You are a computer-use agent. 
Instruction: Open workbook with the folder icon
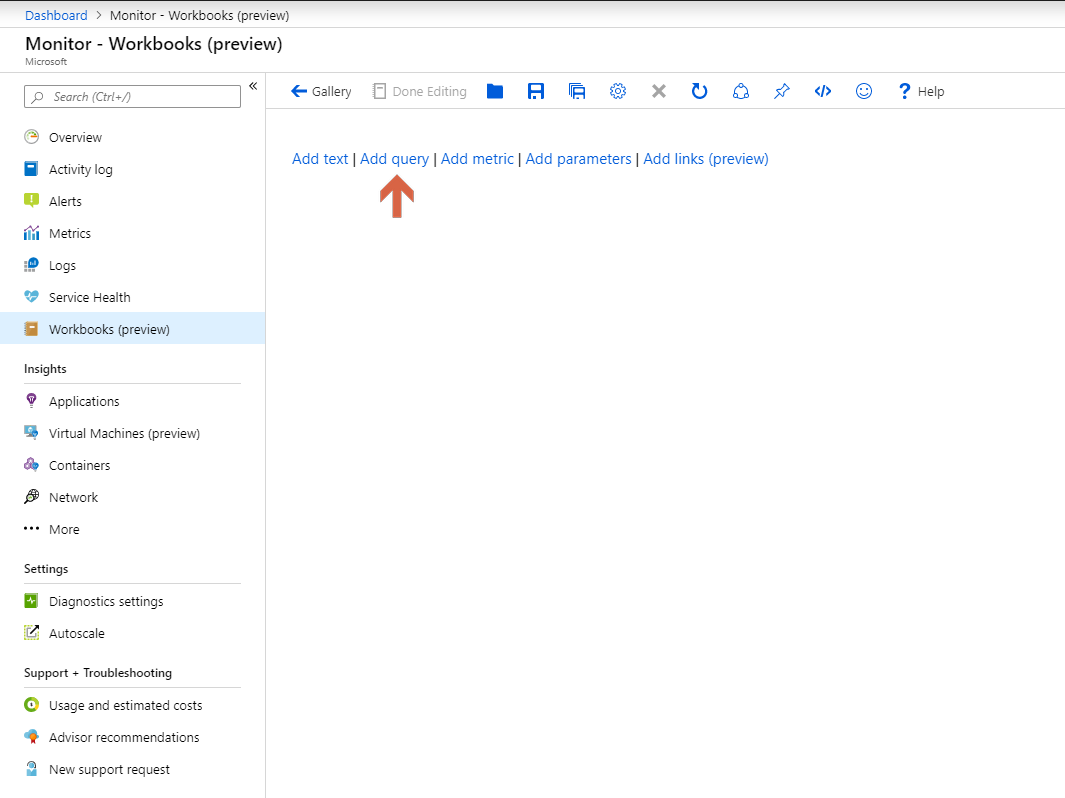[495, 91]
